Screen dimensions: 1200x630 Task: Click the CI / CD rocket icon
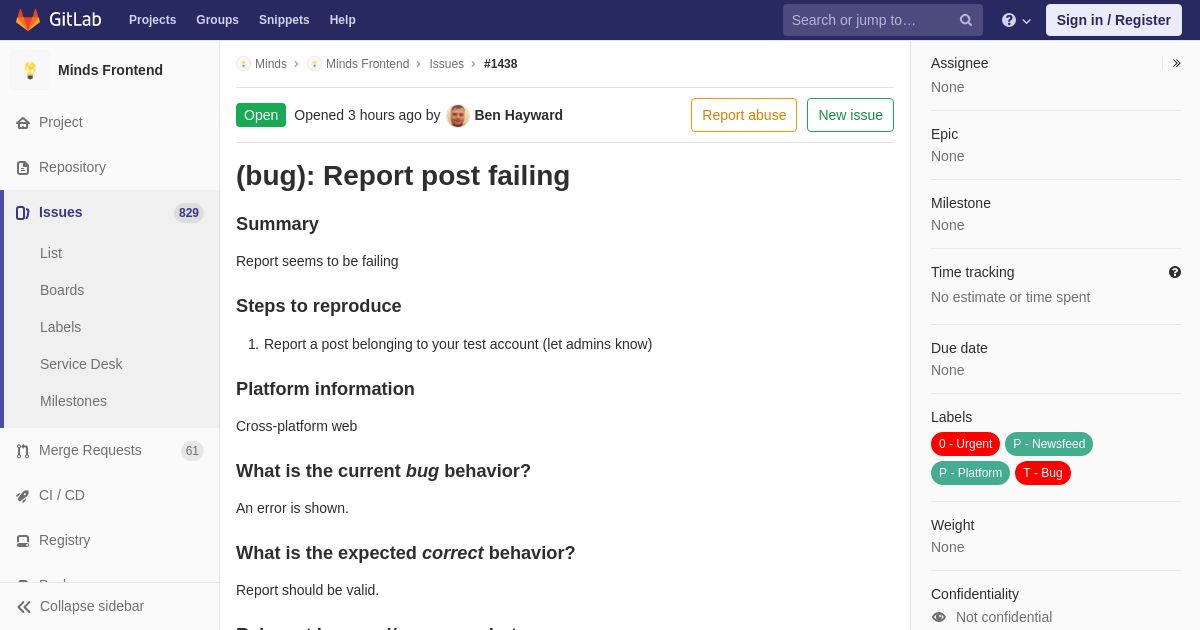point(23,496)
